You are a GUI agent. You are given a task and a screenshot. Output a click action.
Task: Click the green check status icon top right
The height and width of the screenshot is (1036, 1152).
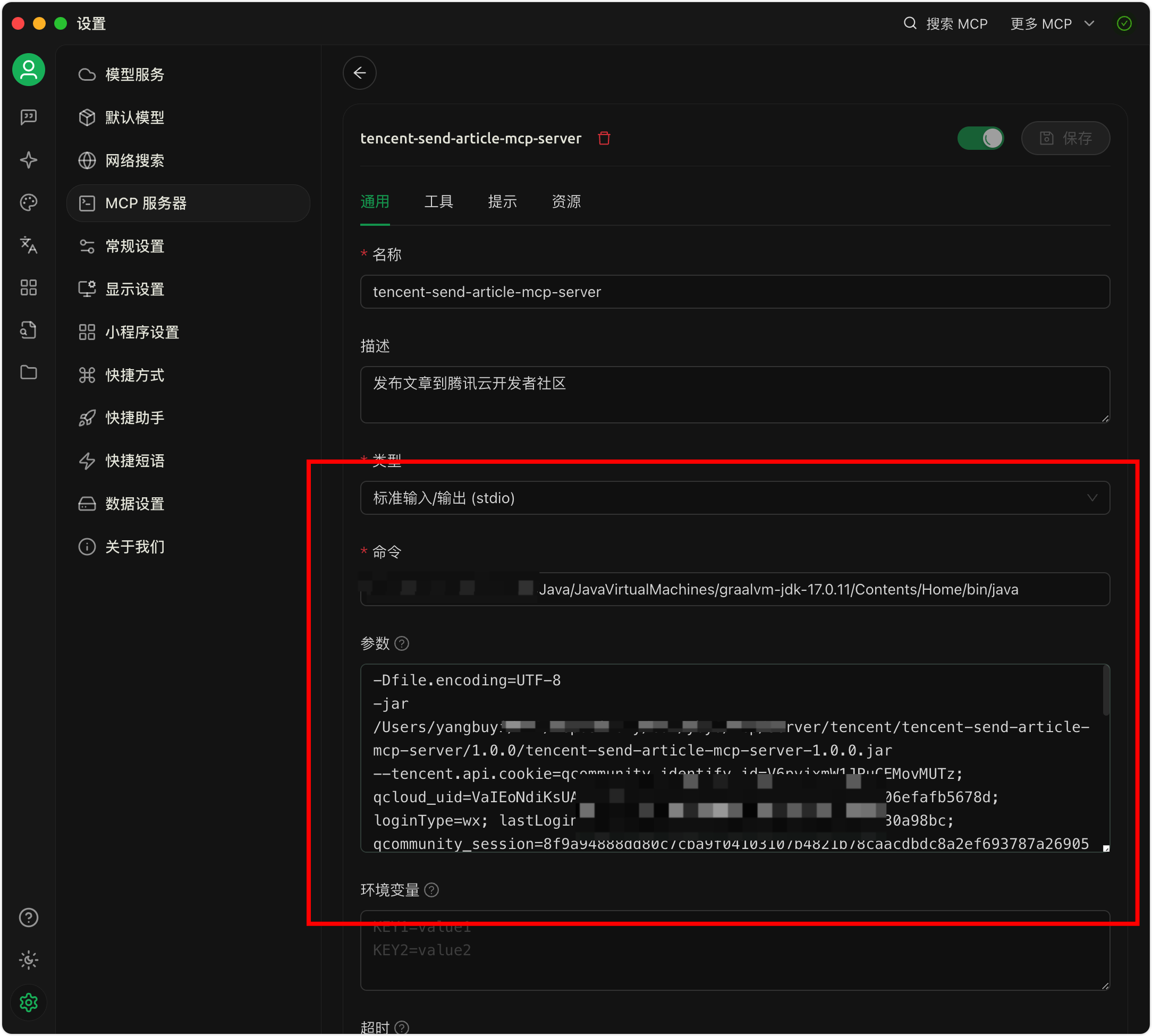point(1124,23)
